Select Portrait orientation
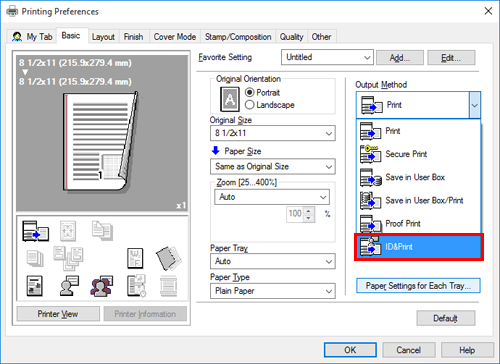This screenshot has height=364, width=500. coord(262,92)
